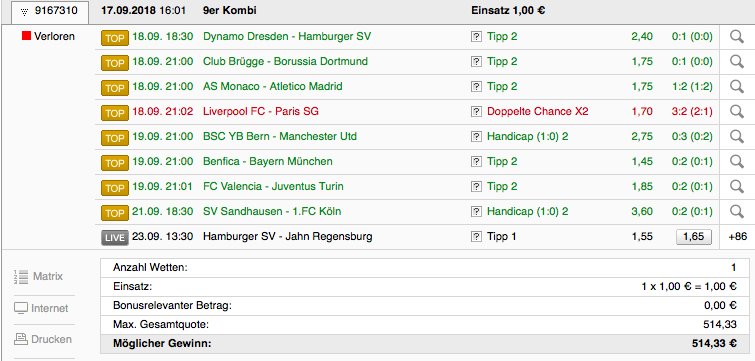
Task: Open Club Brügge - Borussia Dortmund match
Action: tap(285, 62)
